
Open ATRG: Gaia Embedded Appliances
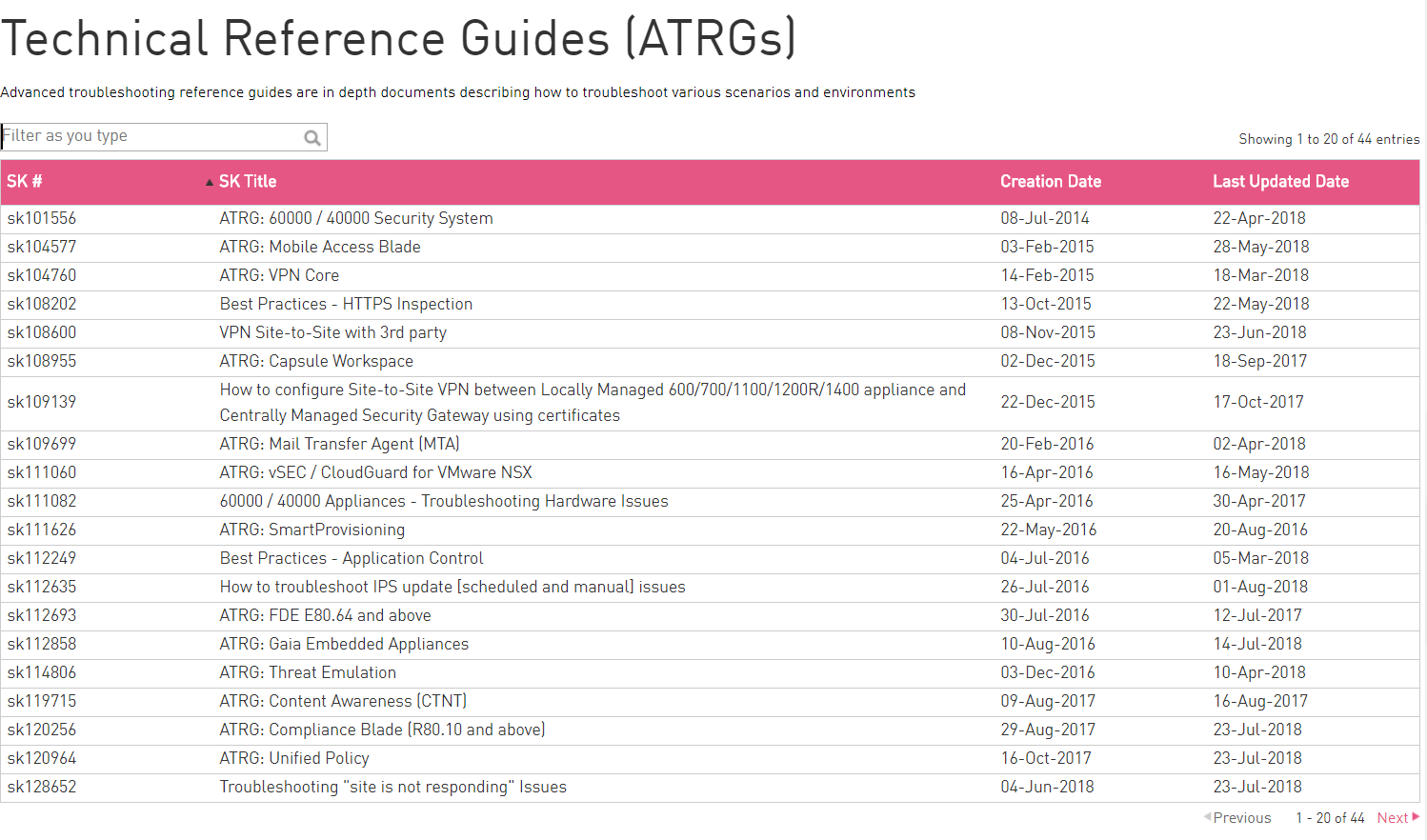coord(344,644)
